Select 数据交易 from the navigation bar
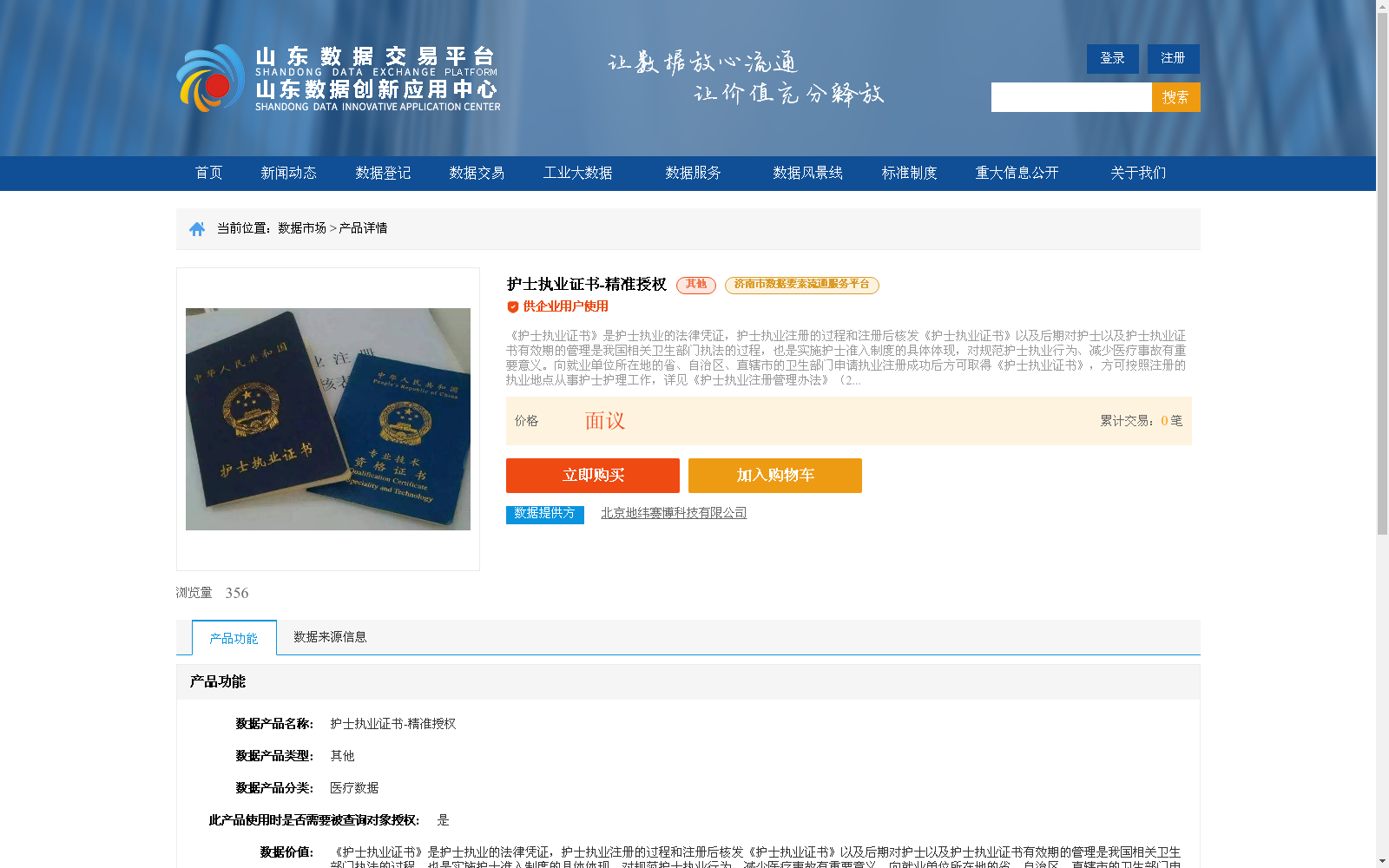Viewport: 1389px width, 868px height. click(477, 173)
